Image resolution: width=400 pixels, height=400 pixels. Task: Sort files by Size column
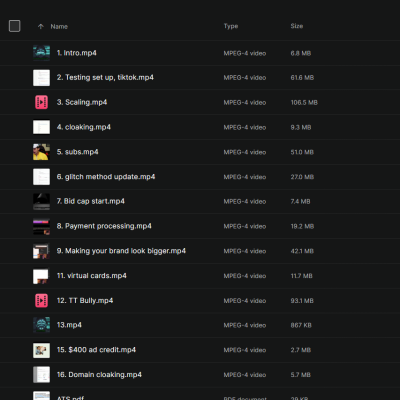pyautogui.click(x=297, y=26)
